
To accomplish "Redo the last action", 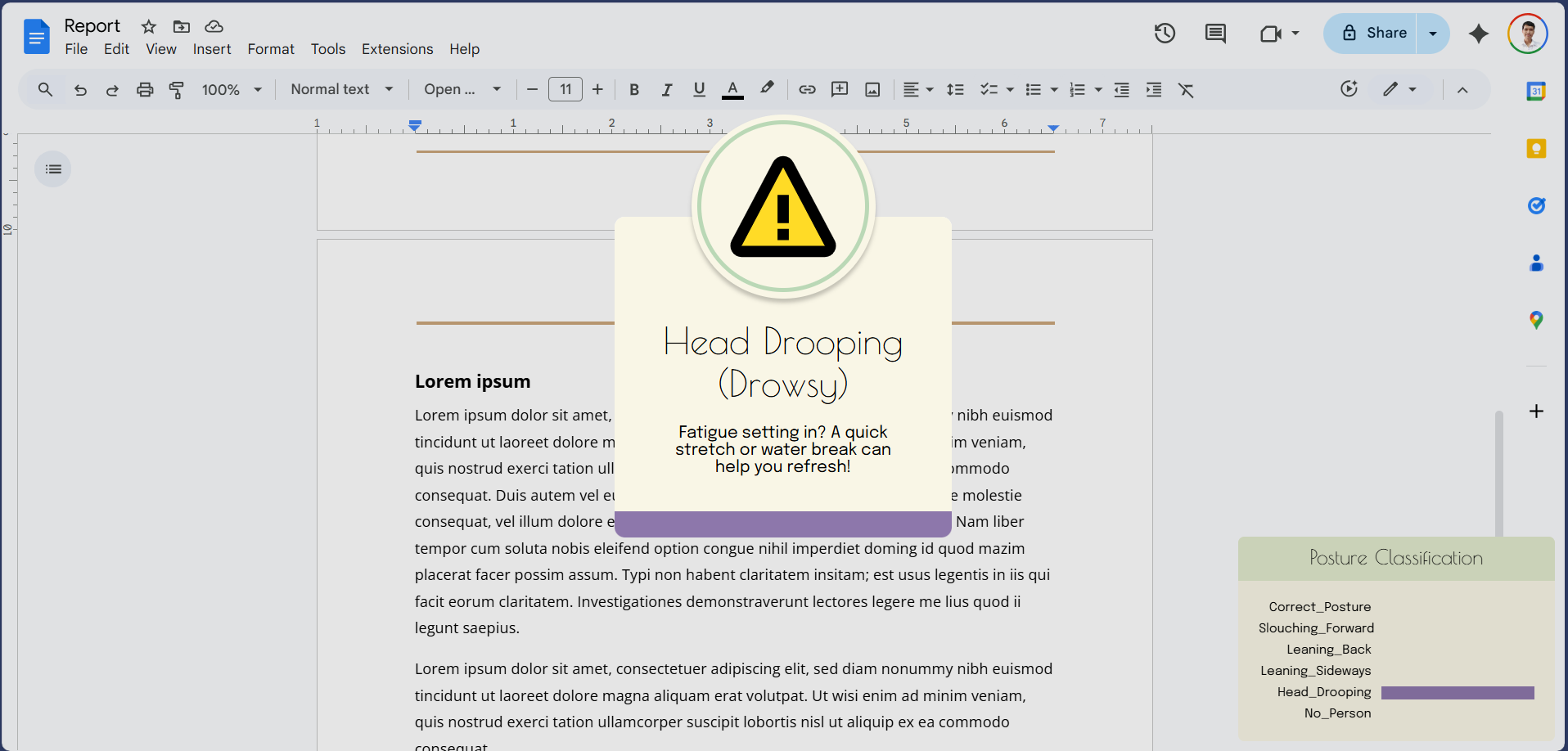I will click(x=112, y=90).
